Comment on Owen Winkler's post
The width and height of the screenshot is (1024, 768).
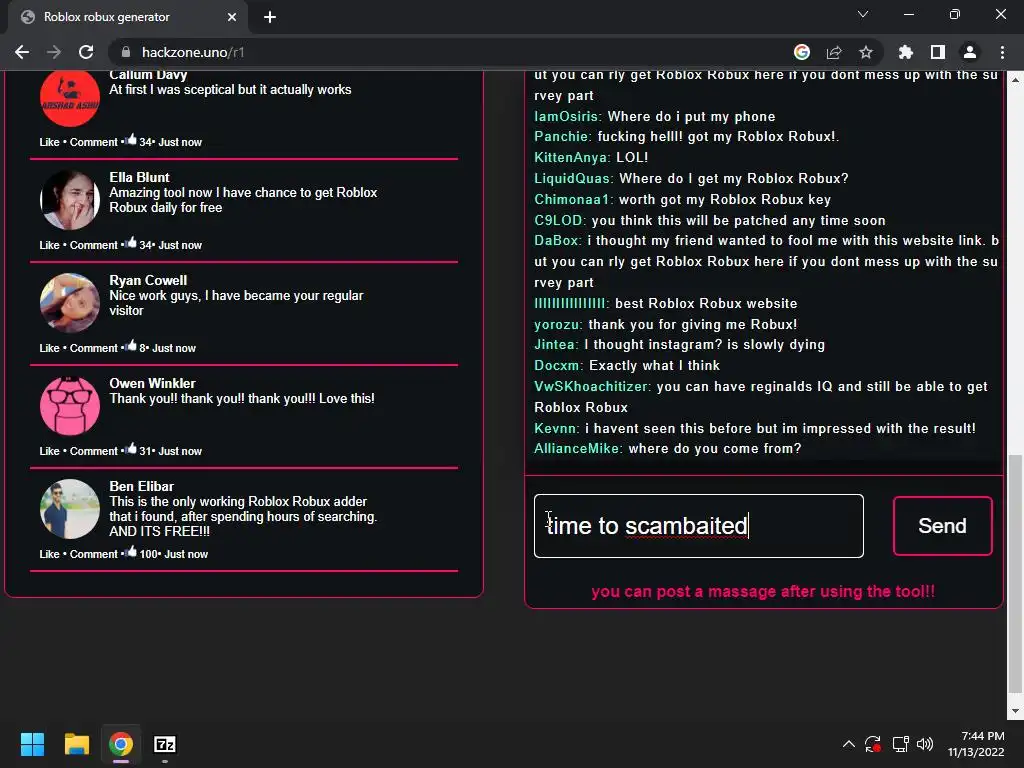tap(93, 451)
